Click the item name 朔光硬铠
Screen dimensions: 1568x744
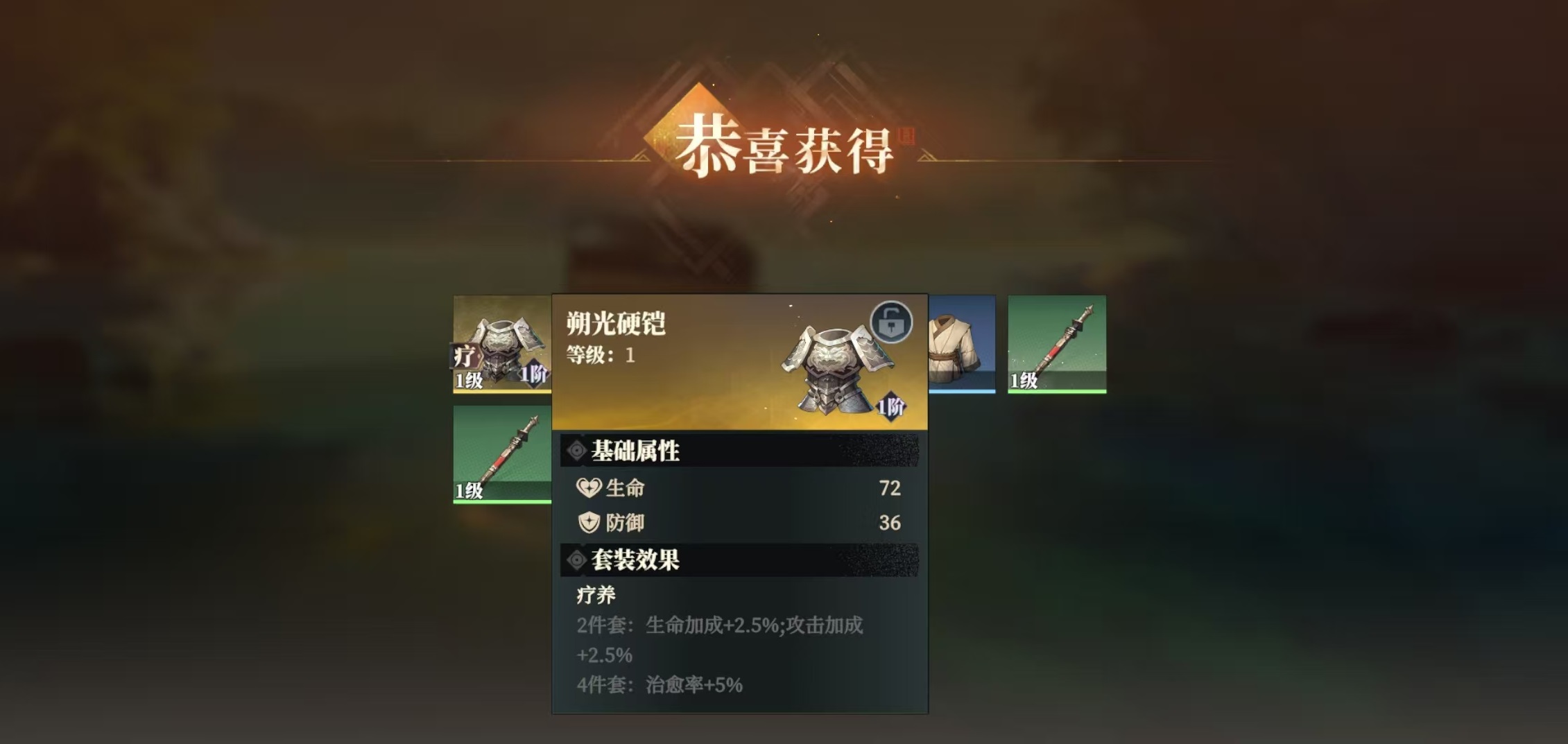tap(616, 323)
